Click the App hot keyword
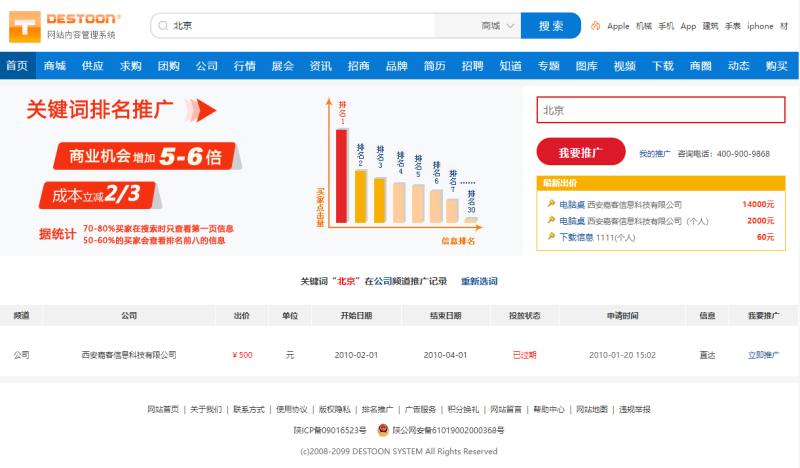This screenshot has width=800, height=468. pos(688,26)
